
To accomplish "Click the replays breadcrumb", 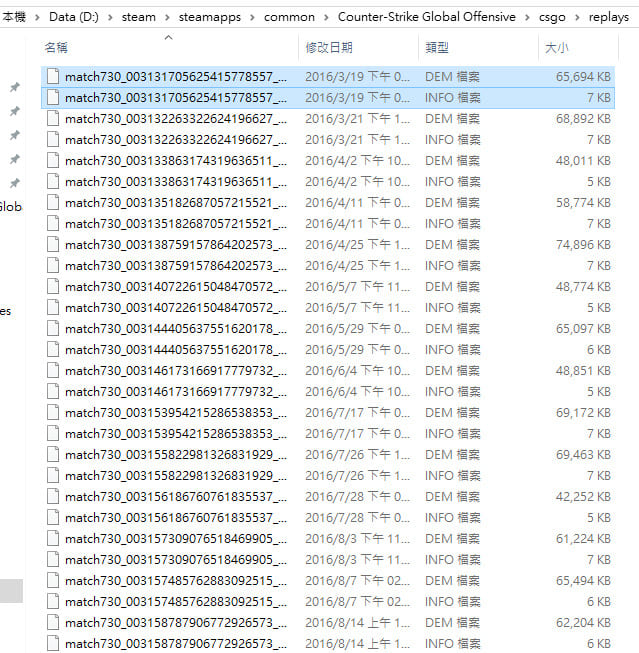I will click(x=609, y=17).
